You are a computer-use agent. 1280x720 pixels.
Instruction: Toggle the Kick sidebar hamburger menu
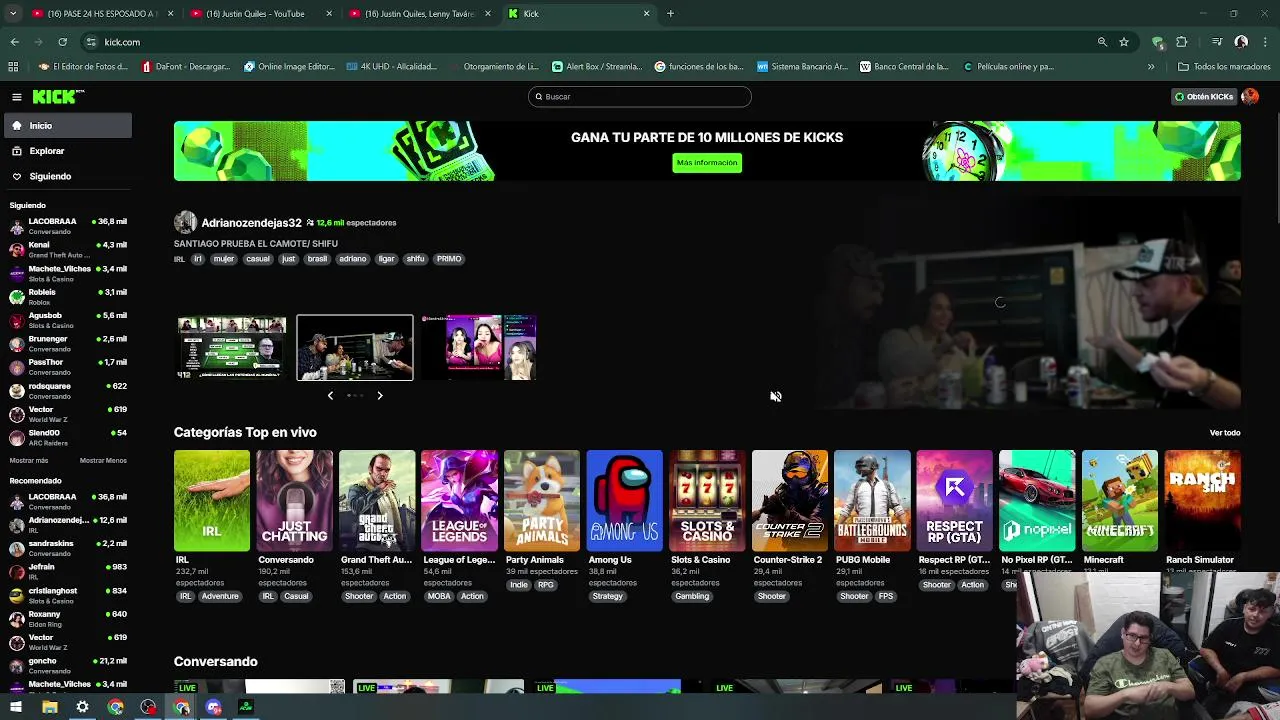(17, 97)
